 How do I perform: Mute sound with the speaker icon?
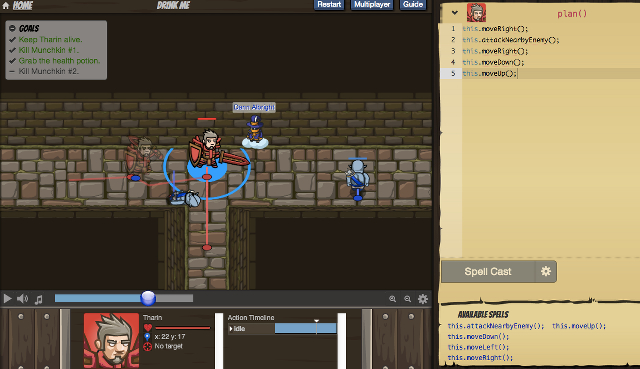[22, 299]
